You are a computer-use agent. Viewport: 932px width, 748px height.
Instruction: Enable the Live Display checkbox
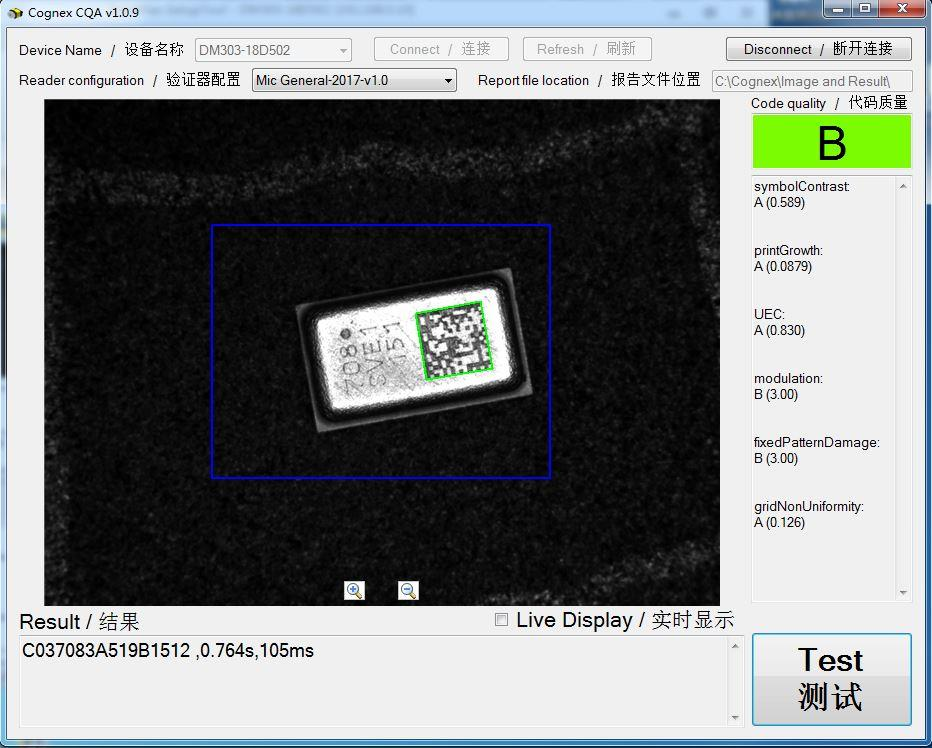[502, 620]
